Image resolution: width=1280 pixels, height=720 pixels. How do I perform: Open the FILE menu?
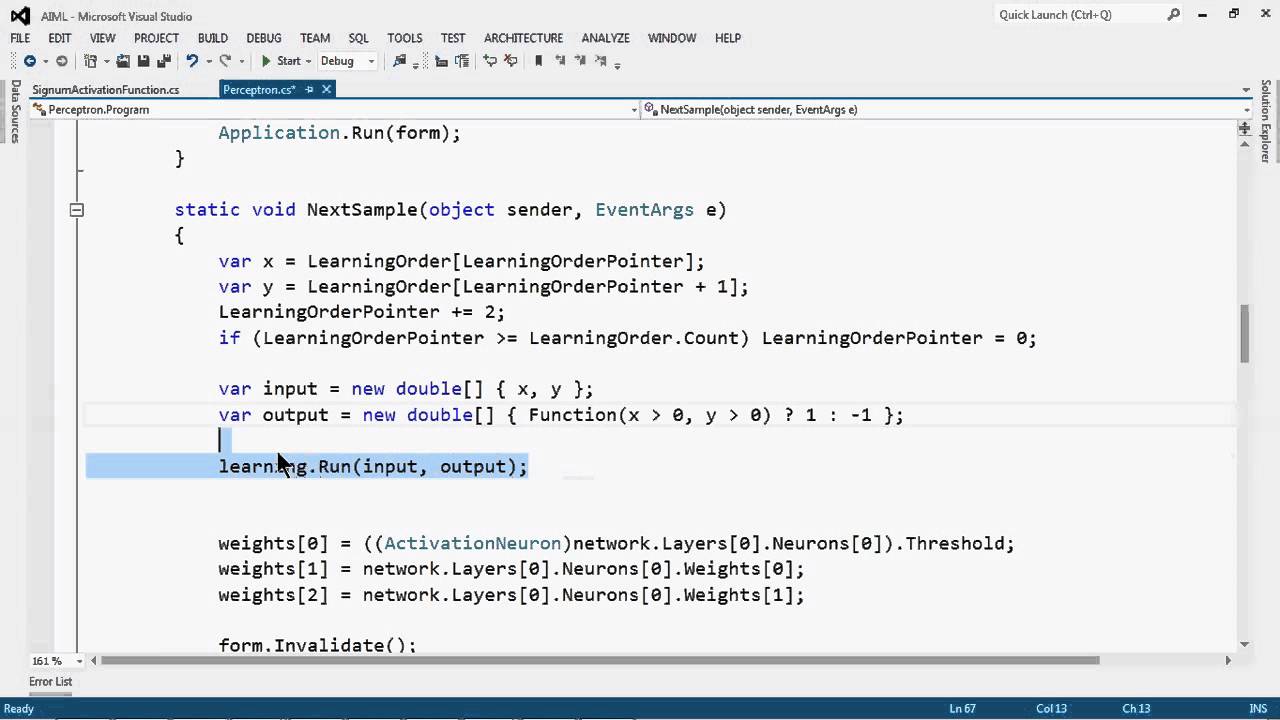click(20, 38)
